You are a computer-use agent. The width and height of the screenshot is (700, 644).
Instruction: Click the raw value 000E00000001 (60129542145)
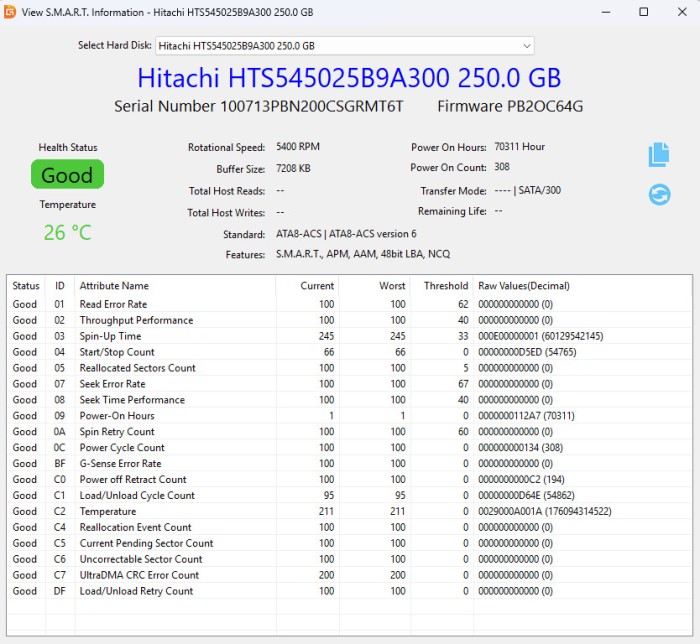541,336
